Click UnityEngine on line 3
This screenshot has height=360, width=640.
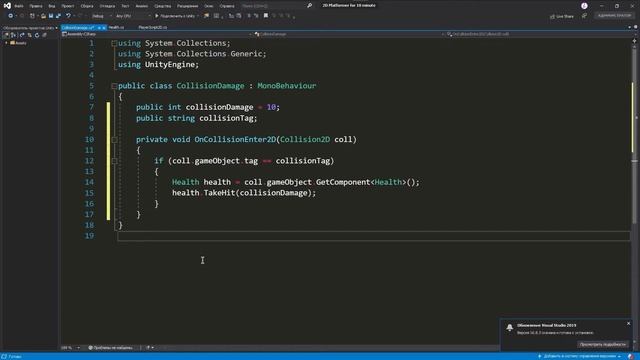tap(169, 64)
